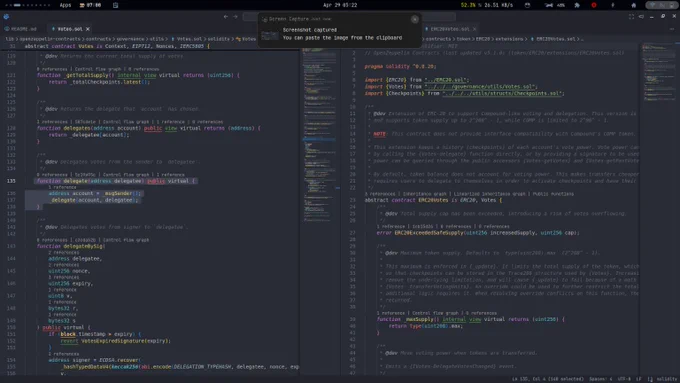Click the Ln 135, Col cursor position status
The image size is (680, 383).
click(x=547, y=379)
